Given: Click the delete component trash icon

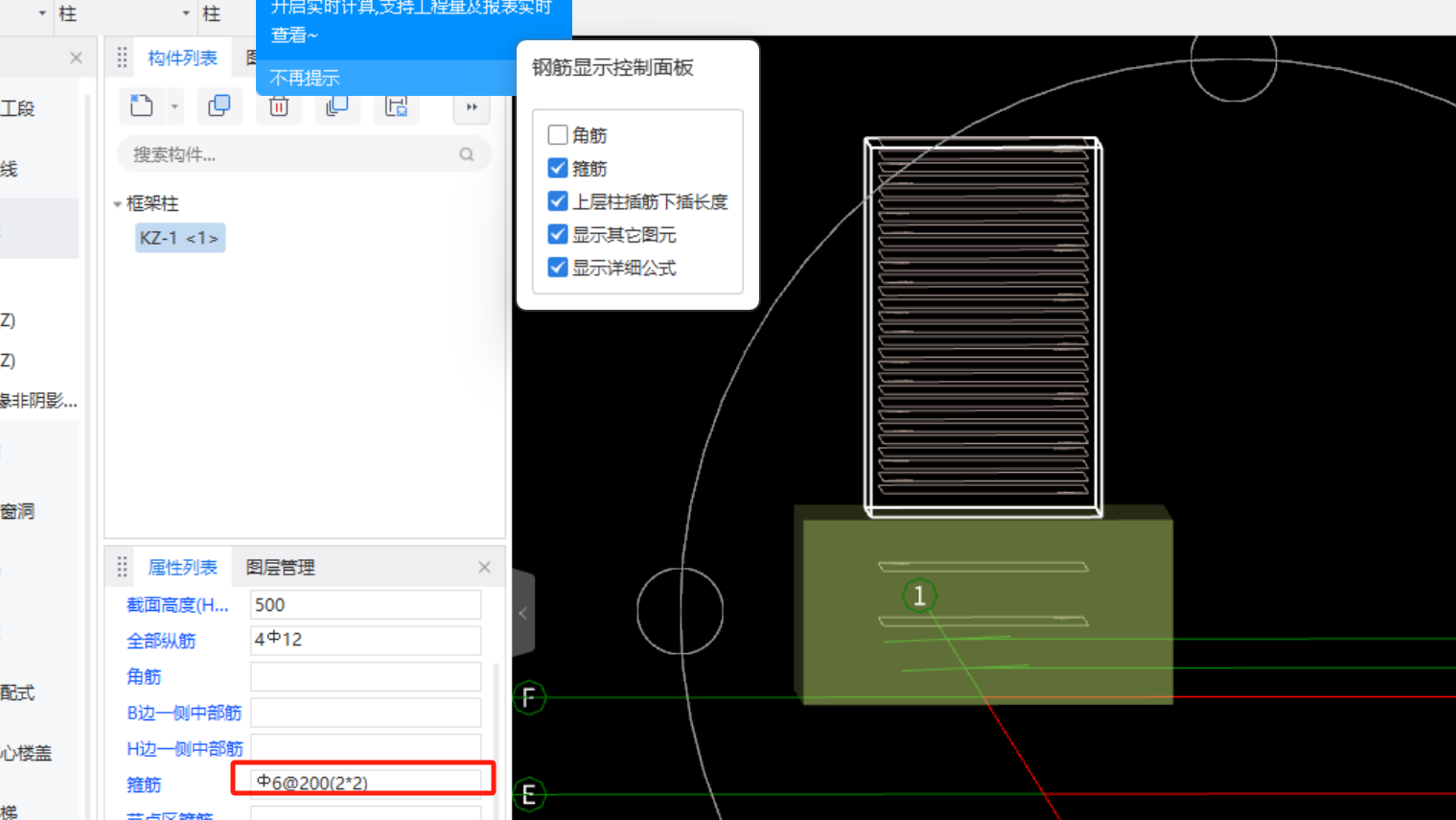Looking at the screenshot, I should point(279,106).
